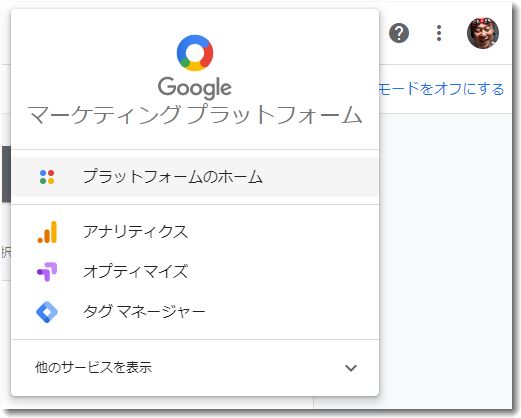Select プラットフォームのホーム menu entry

pyautogui.click(x=195, y=177)
